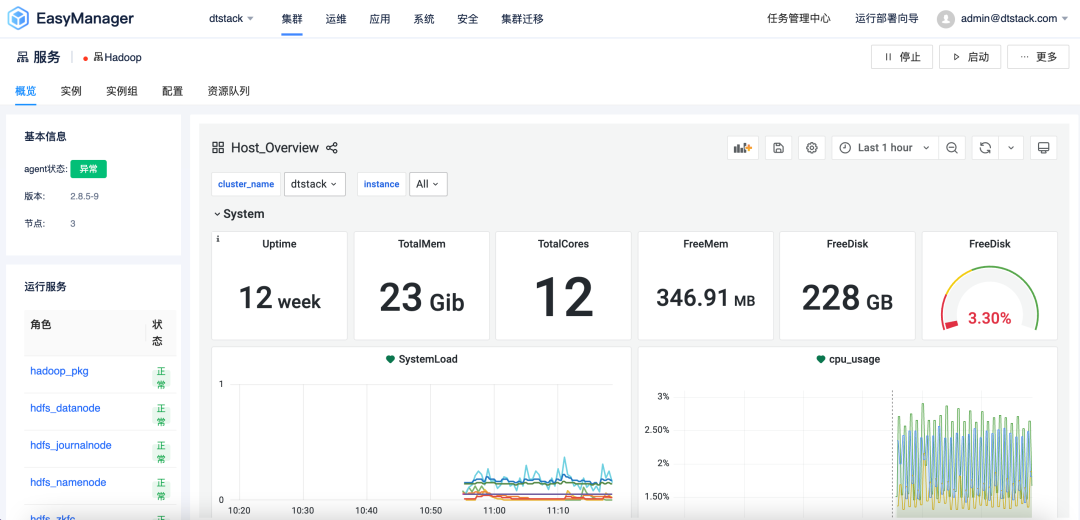Expand the admin@dtstack.com account menu
This screenshot has height=520, width=1080.
pyautogui.click(x=1014, y=19)
